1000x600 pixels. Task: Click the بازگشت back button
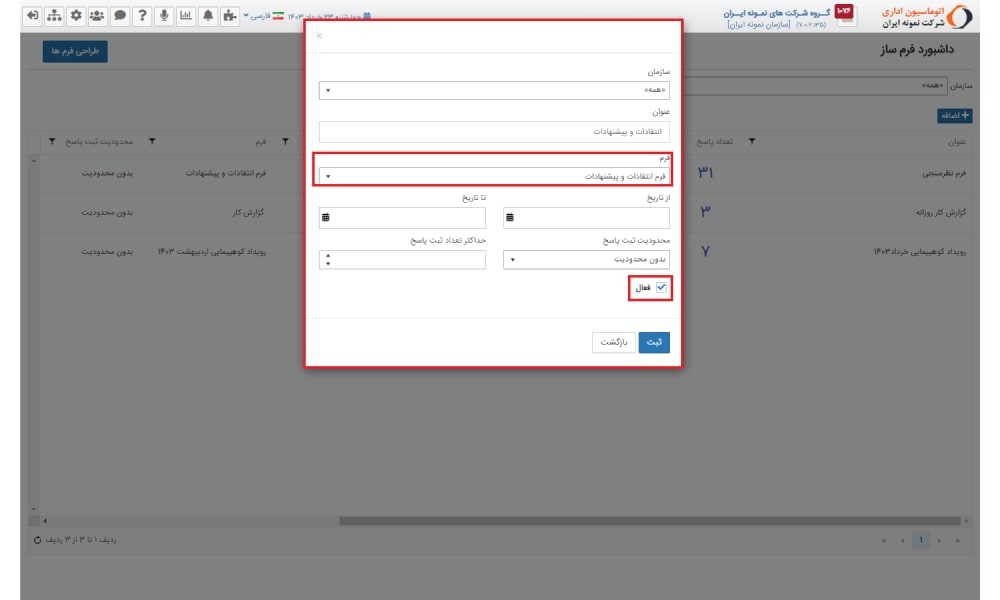coord(613,342)
